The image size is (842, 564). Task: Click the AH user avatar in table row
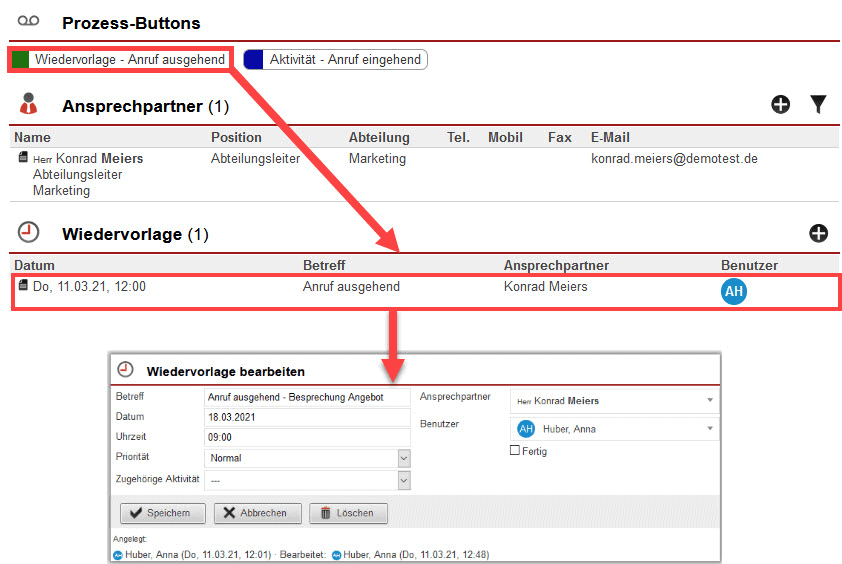click(734, 290)
